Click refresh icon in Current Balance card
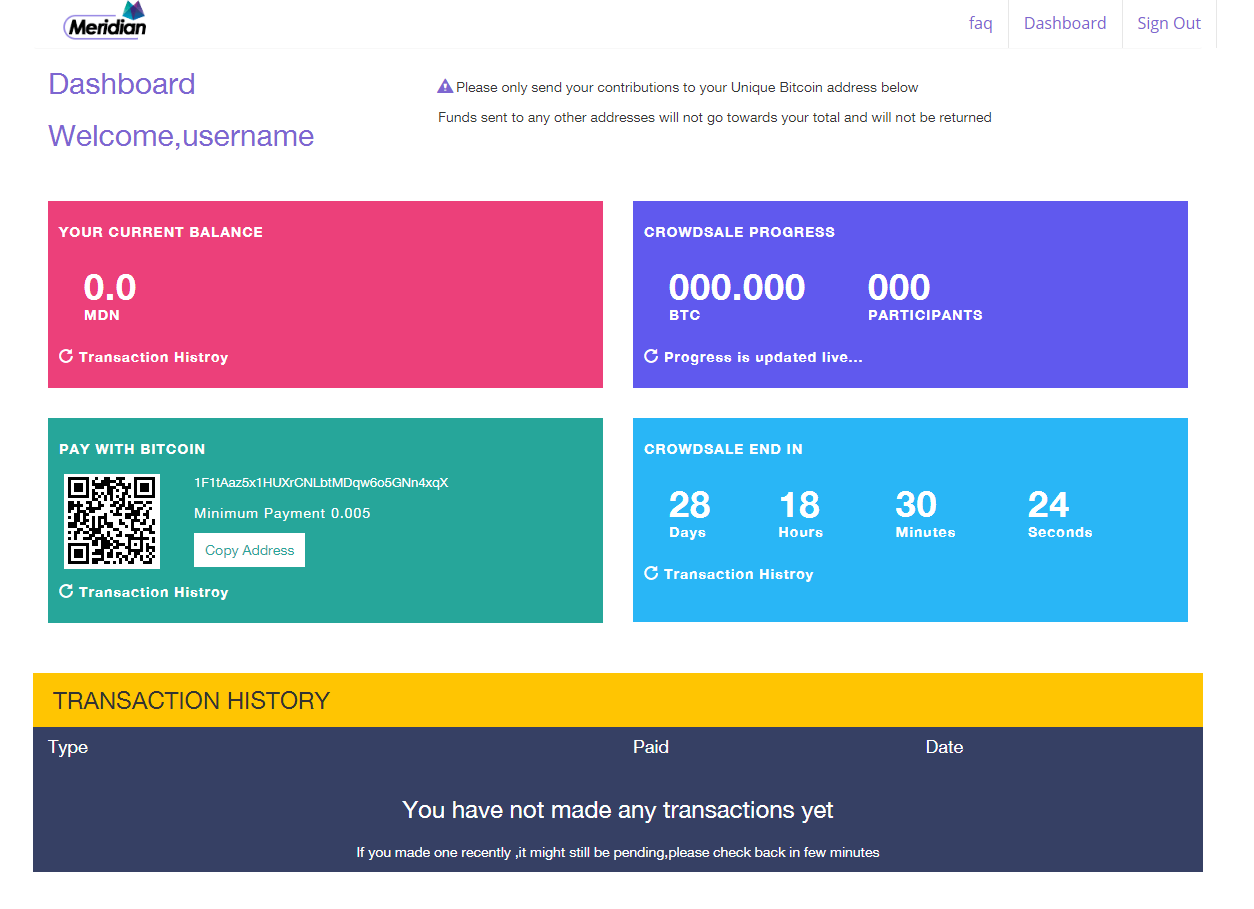 click(66, 356)
